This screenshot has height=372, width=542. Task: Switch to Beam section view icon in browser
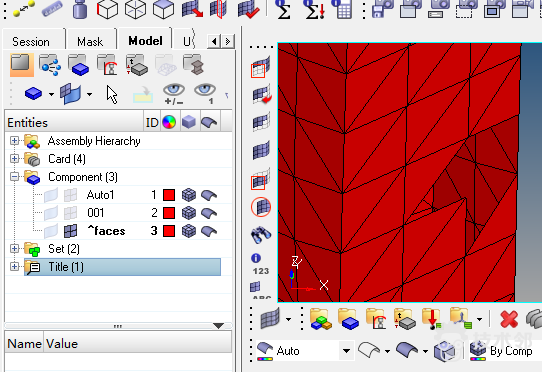[194, 65]
